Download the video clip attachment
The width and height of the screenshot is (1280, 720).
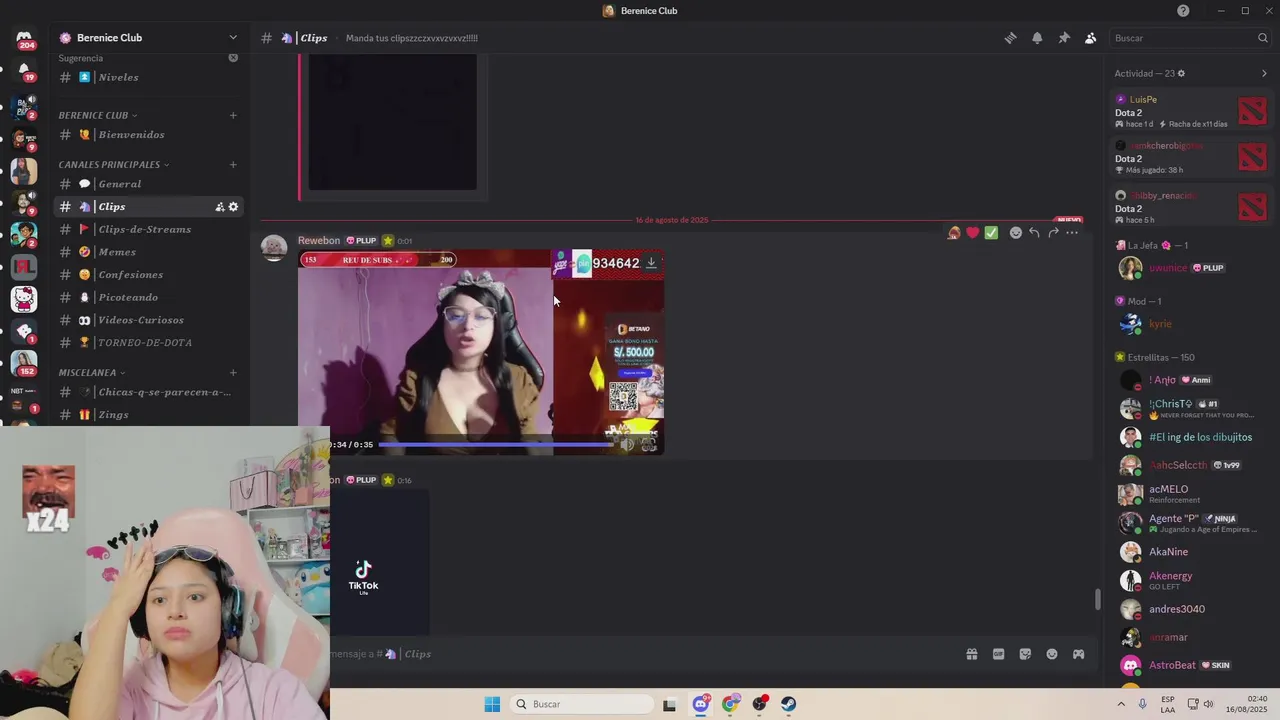tap(651, 263)
